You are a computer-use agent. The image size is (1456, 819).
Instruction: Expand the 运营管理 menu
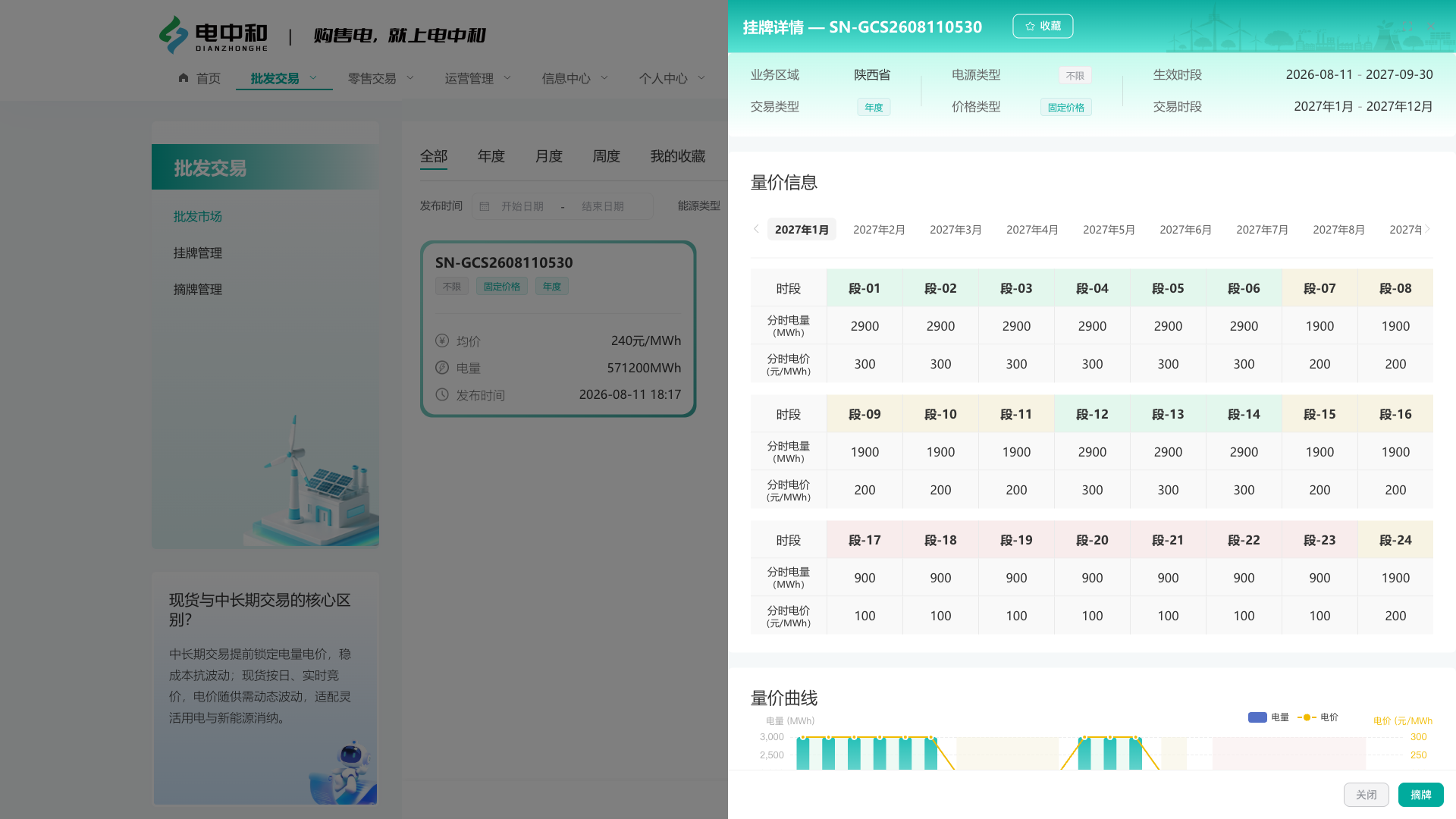point(478,78)
